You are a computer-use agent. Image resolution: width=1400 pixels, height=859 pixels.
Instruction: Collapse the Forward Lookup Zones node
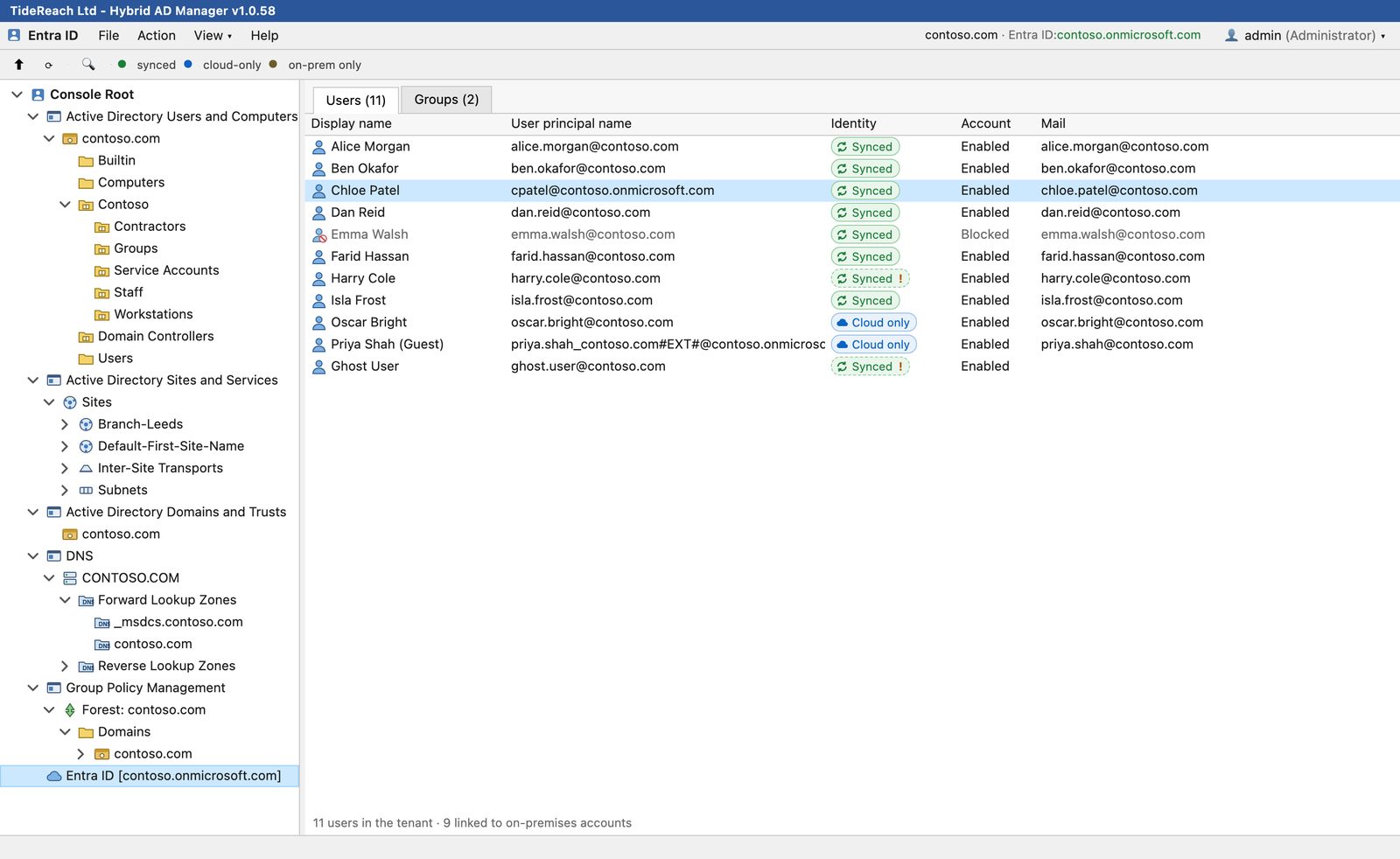click(65, 600)
